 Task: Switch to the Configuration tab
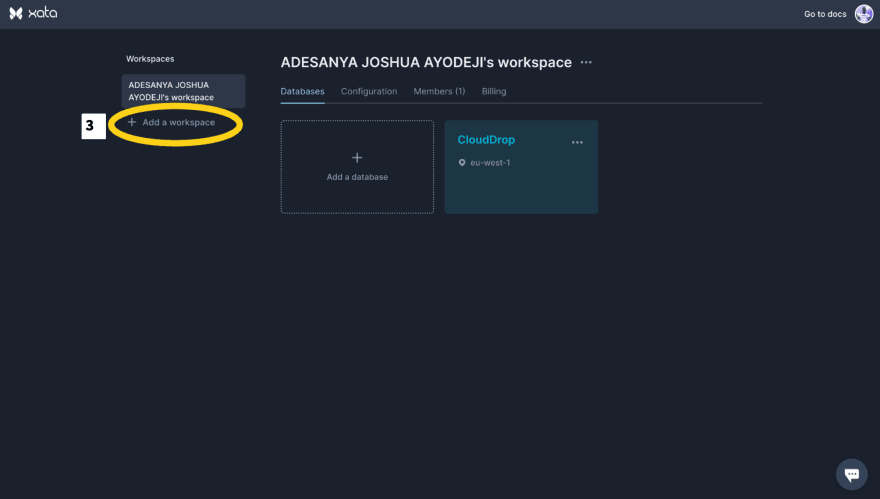coord(369,91)
